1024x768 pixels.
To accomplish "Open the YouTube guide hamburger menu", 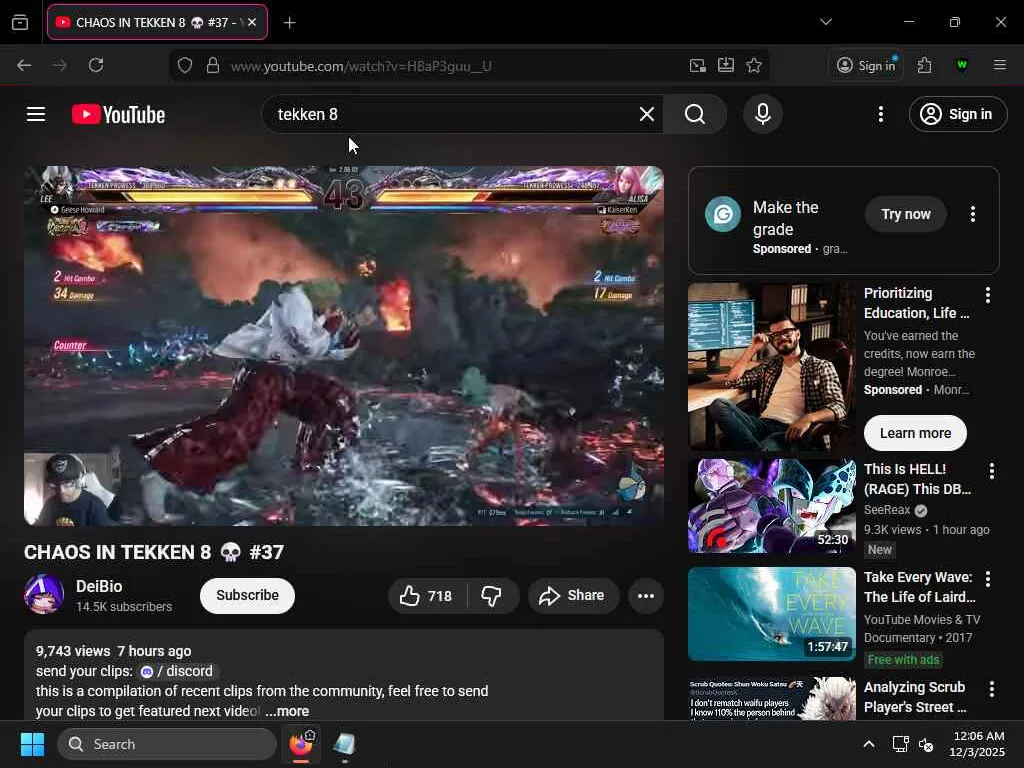I will pyautogui.click(x=36, y=114).
